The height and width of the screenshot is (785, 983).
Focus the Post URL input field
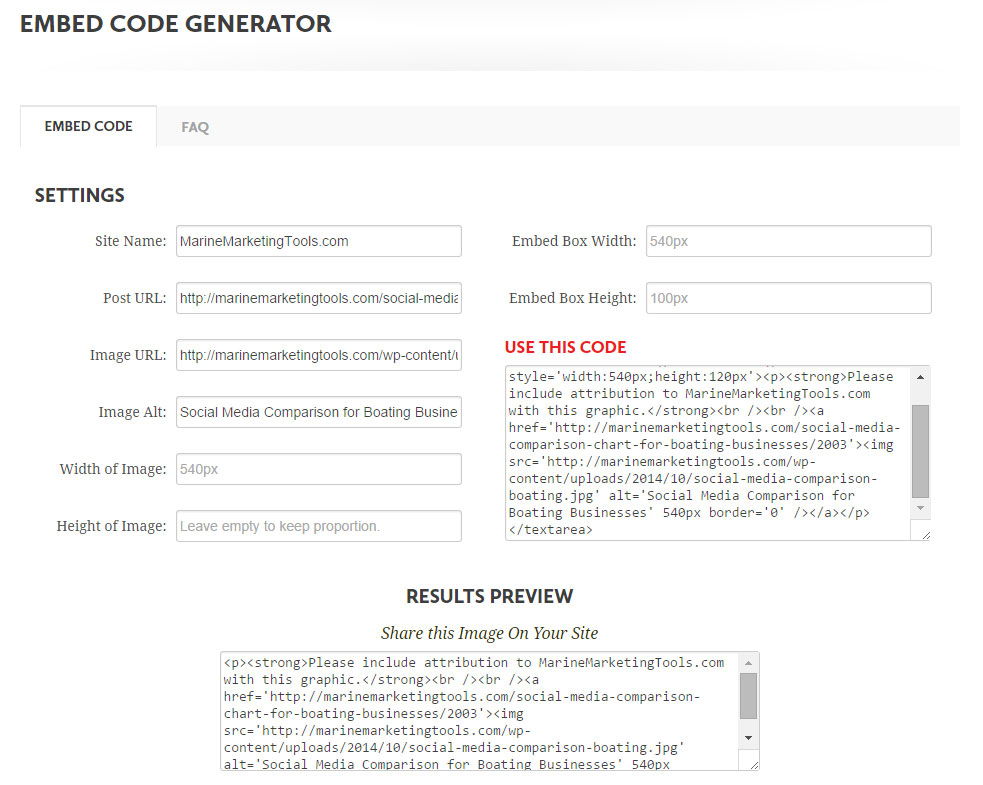click(318, 298)
